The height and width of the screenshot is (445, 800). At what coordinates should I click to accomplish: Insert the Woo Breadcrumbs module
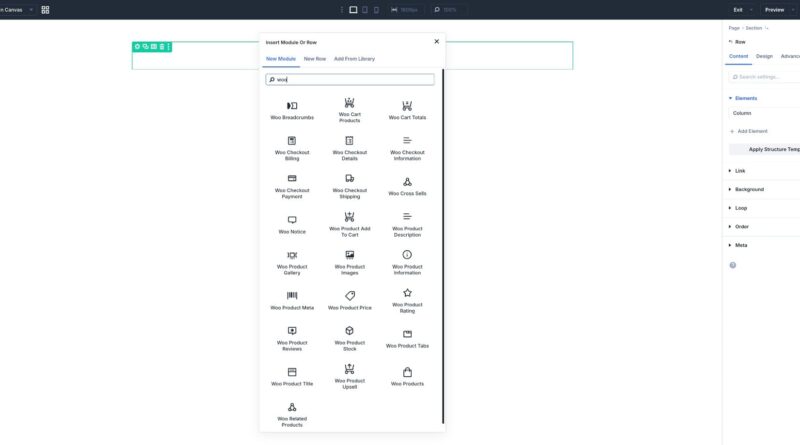[292, 110]
